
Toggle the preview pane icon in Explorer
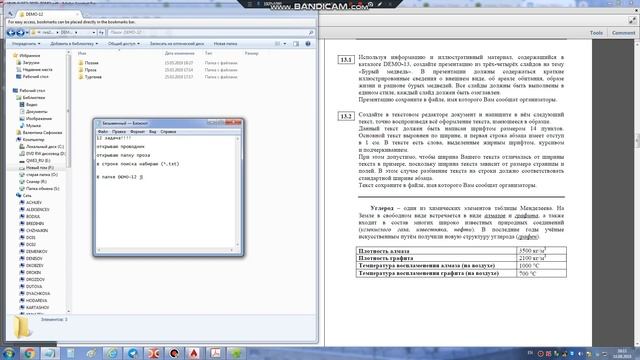(x=296, y=44)
